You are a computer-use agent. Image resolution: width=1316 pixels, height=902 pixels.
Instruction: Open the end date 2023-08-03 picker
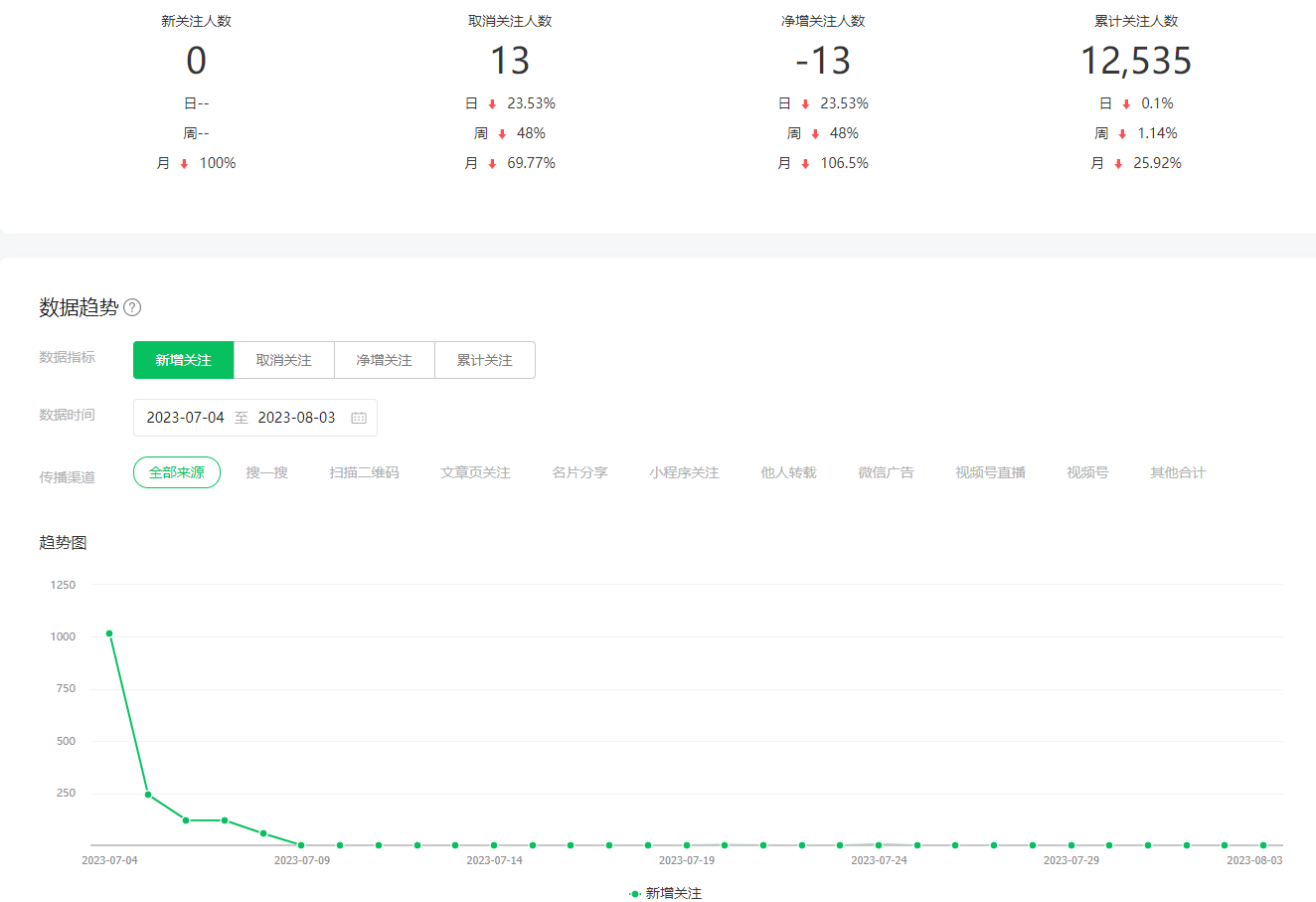[x=296, y=418]
